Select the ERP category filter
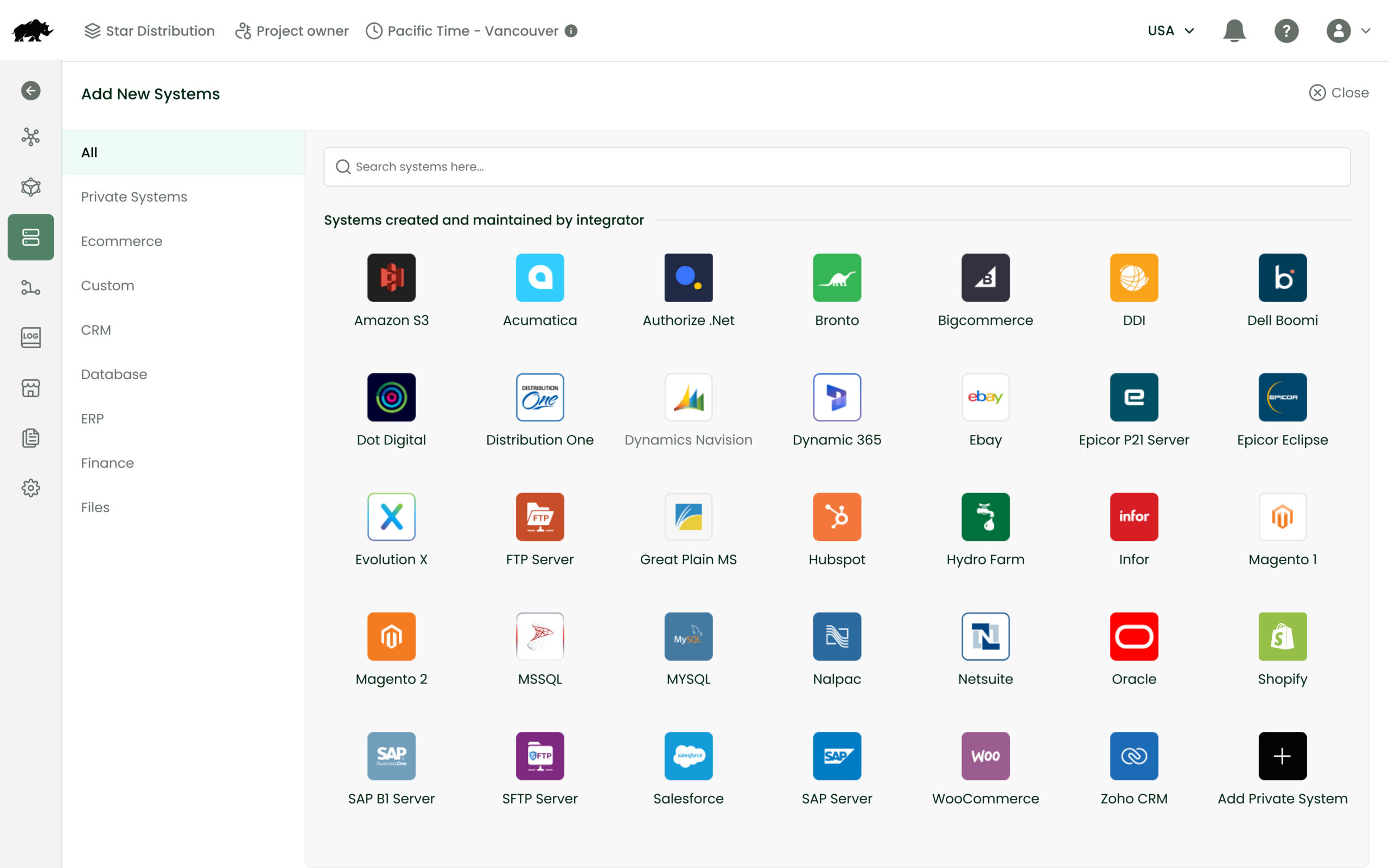The image size is (1389, 868). [x=92, y=418]
